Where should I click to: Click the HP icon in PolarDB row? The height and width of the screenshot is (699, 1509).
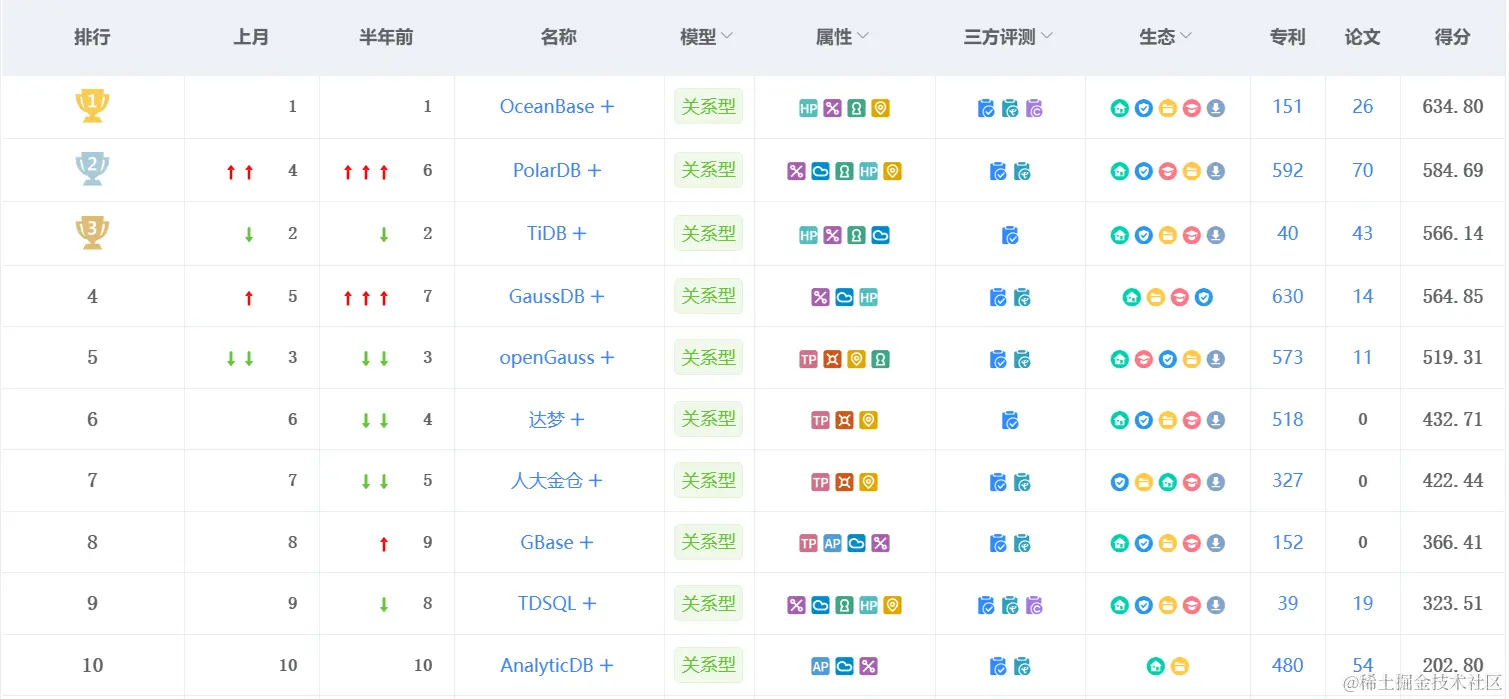(x=868, y=171)
